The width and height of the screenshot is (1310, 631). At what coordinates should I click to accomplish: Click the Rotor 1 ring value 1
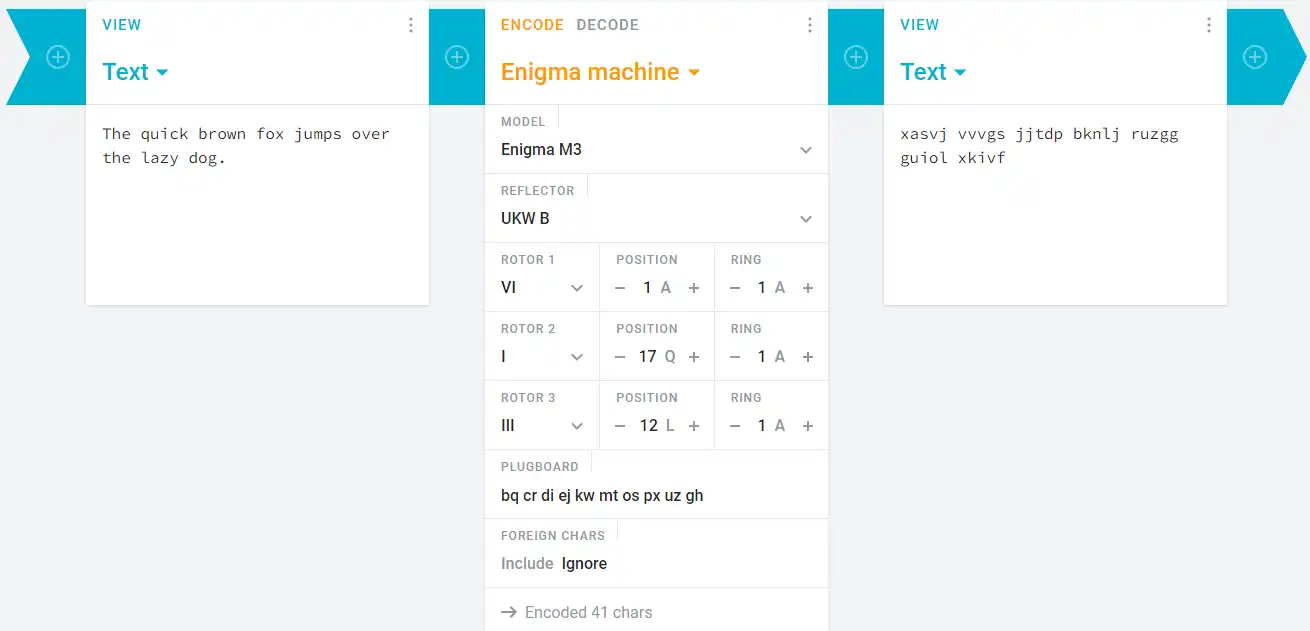click(761, 288)
